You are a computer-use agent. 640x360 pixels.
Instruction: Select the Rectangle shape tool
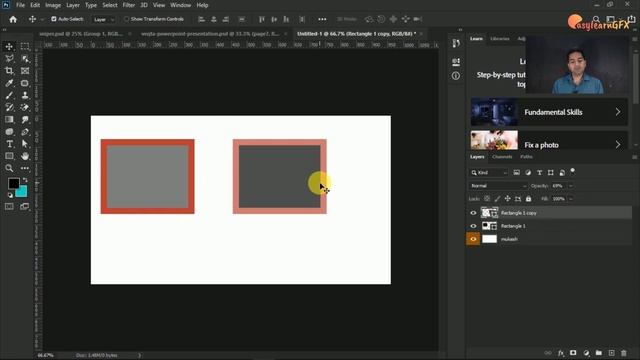coord(9,156)
